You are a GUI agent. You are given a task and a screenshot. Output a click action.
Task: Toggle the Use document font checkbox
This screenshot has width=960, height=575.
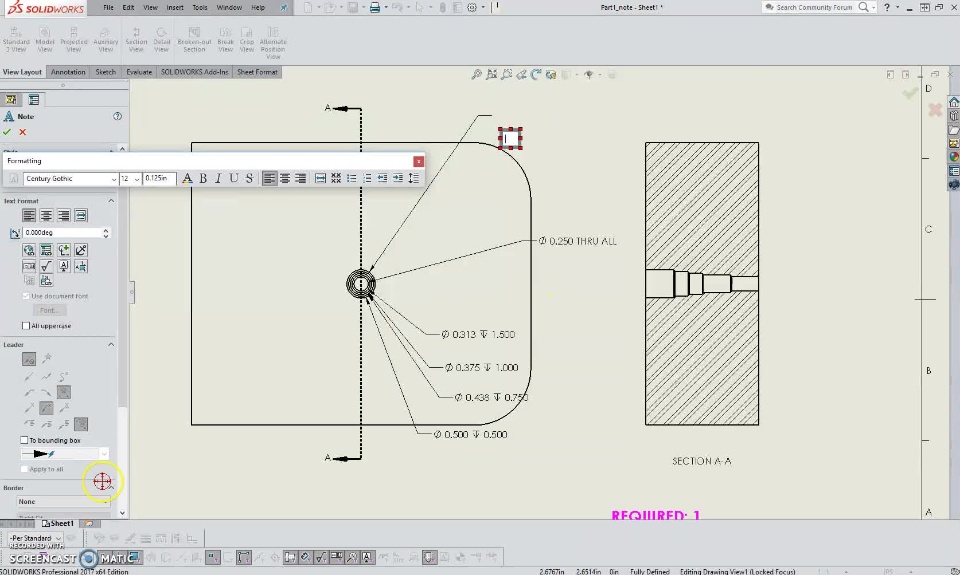pos(26,296)
